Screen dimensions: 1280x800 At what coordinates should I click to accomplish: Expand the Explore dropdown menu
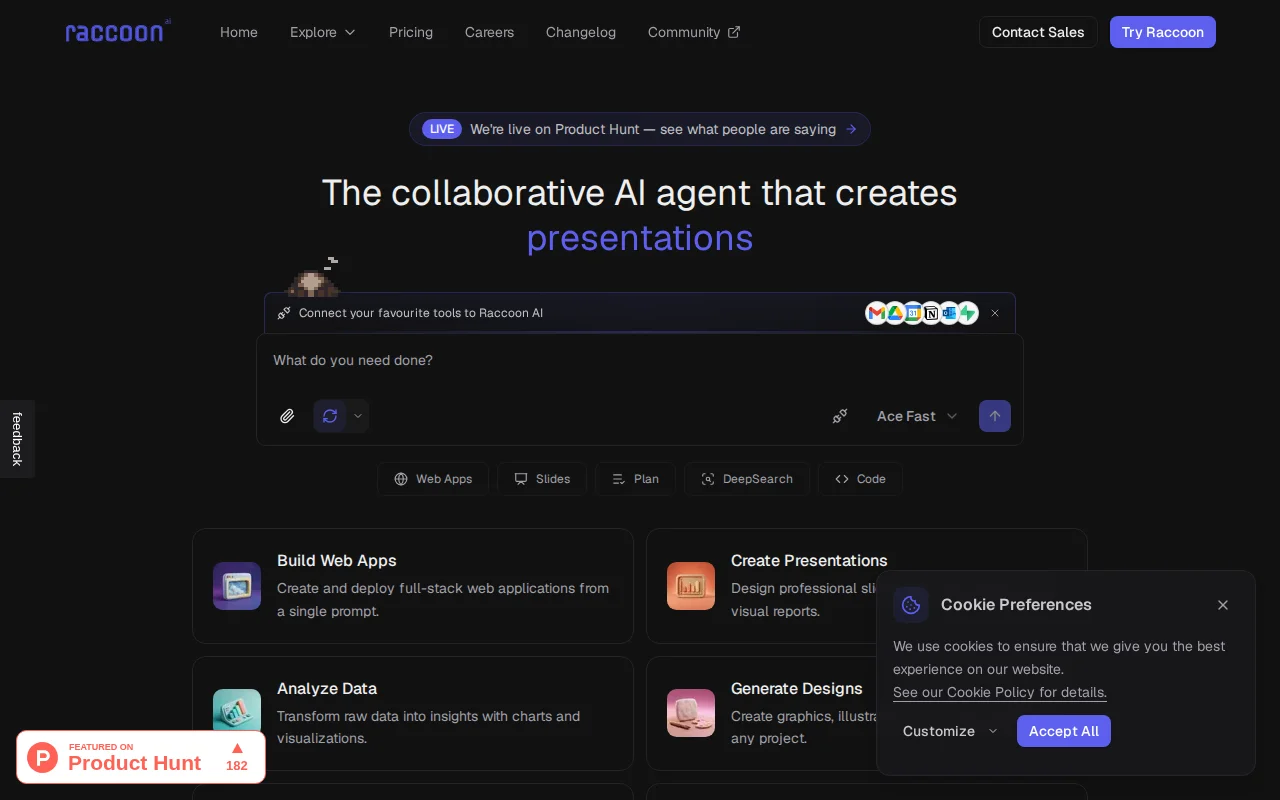coord(323,32)
